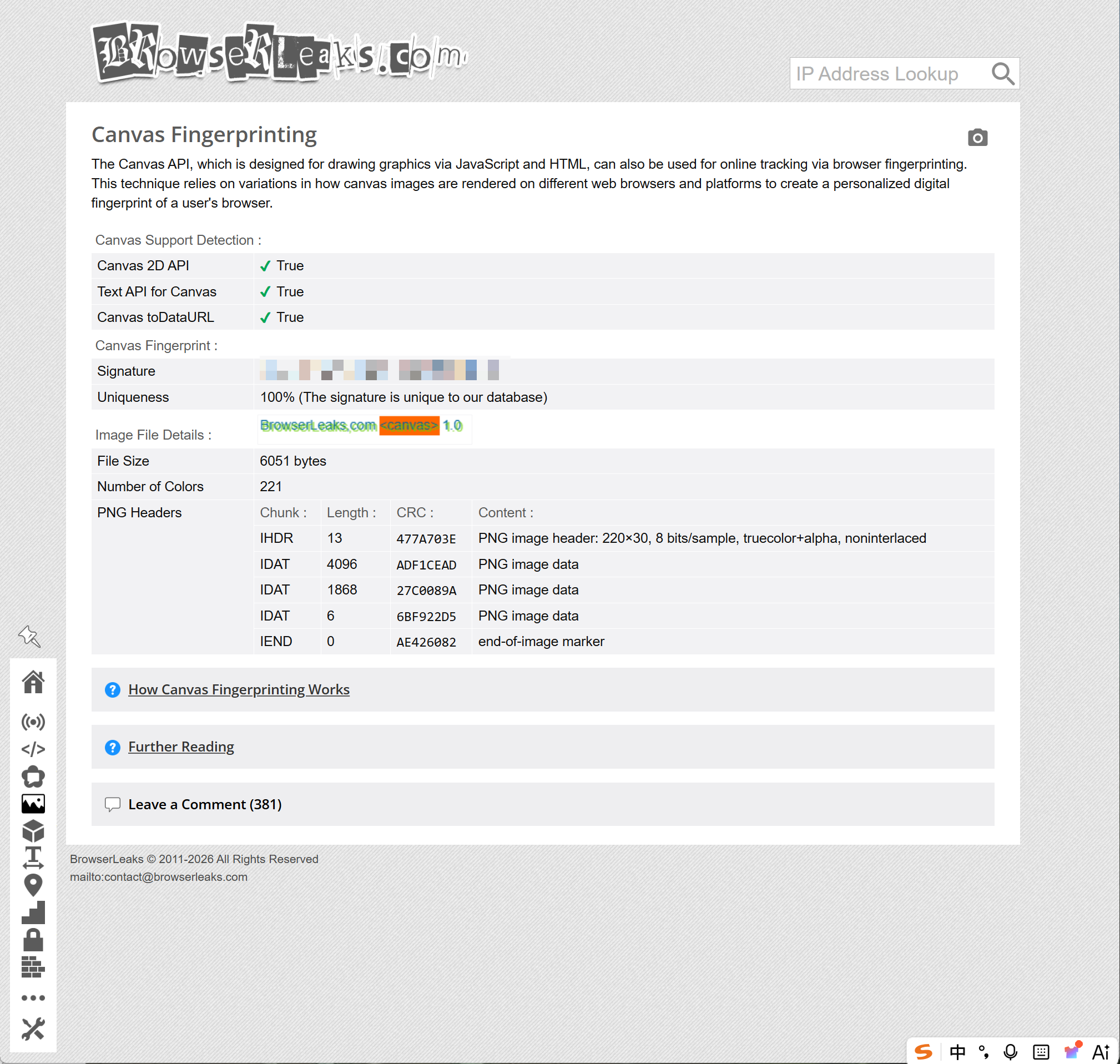Click the CRC value ADF1CEAD

tap(426, 565)
